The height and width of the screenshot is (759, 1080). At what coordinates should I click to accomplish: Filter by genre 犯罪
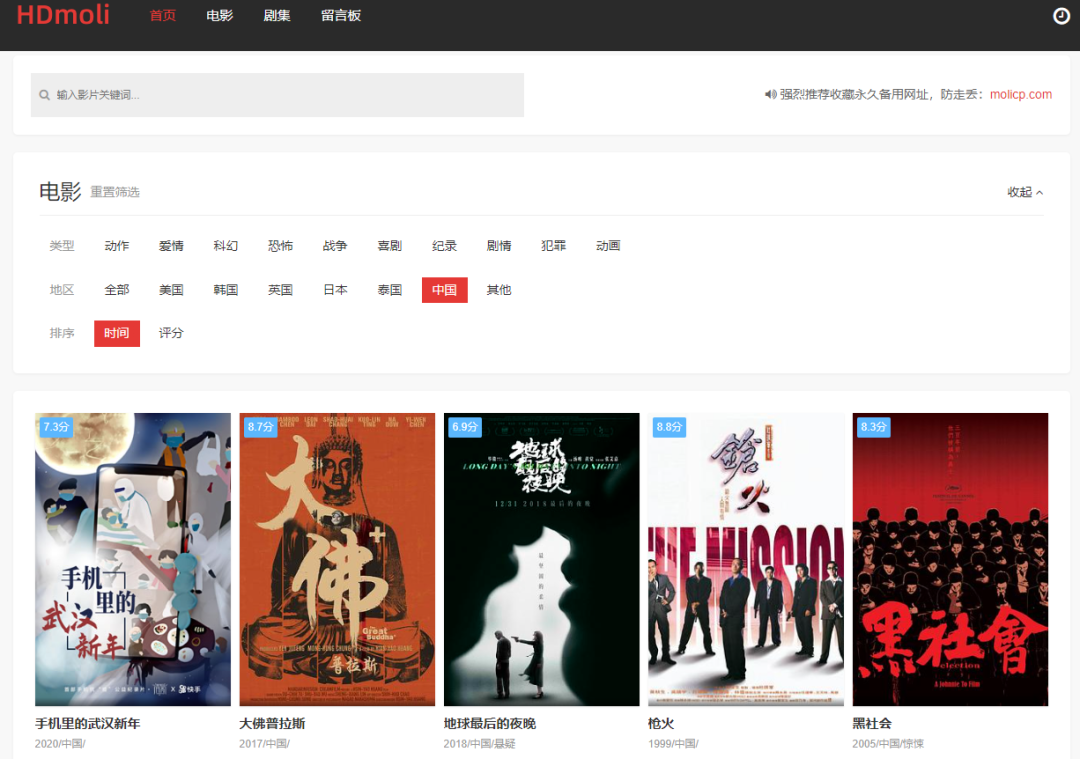[553, 246]
